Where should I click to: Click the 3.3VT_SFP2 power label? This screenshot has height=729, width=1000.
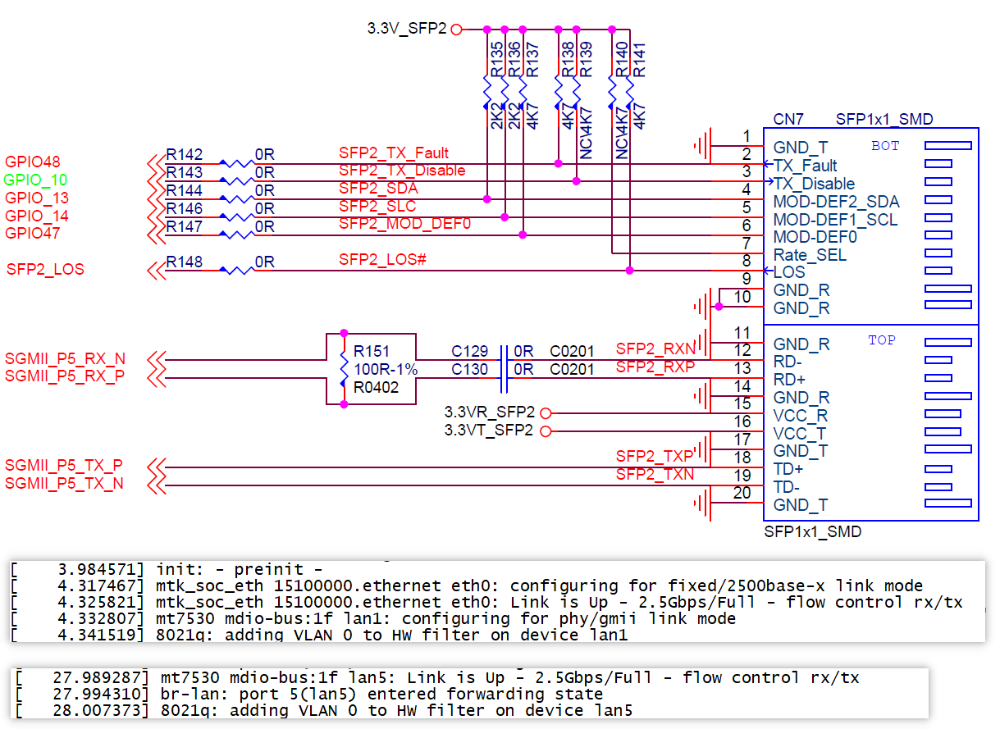pyautogui.click(x=489, y=430)
